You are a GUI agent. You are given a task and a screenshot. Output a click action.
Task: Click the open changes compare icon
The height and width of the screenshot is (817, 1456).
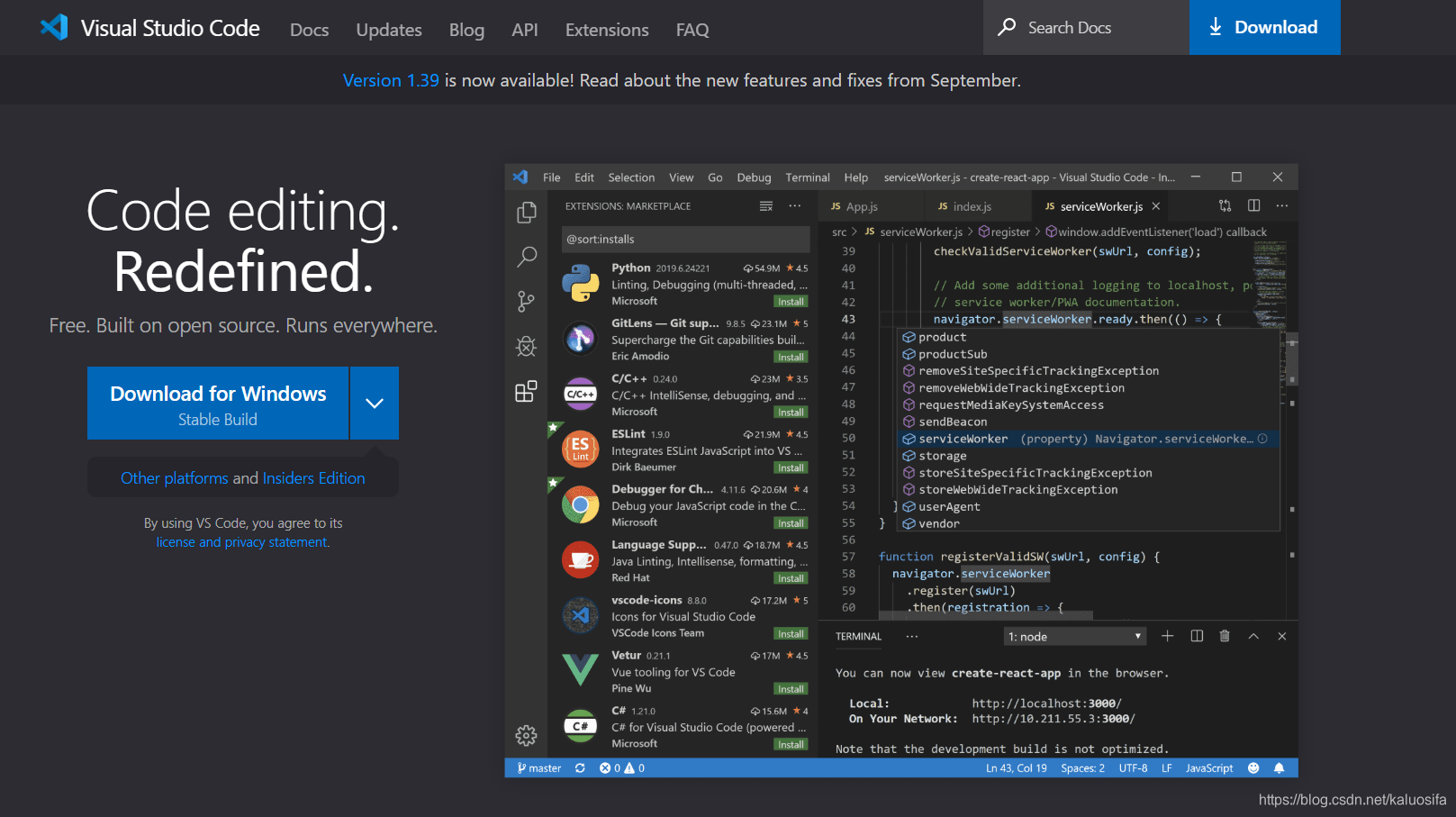tap(1225, 205)
